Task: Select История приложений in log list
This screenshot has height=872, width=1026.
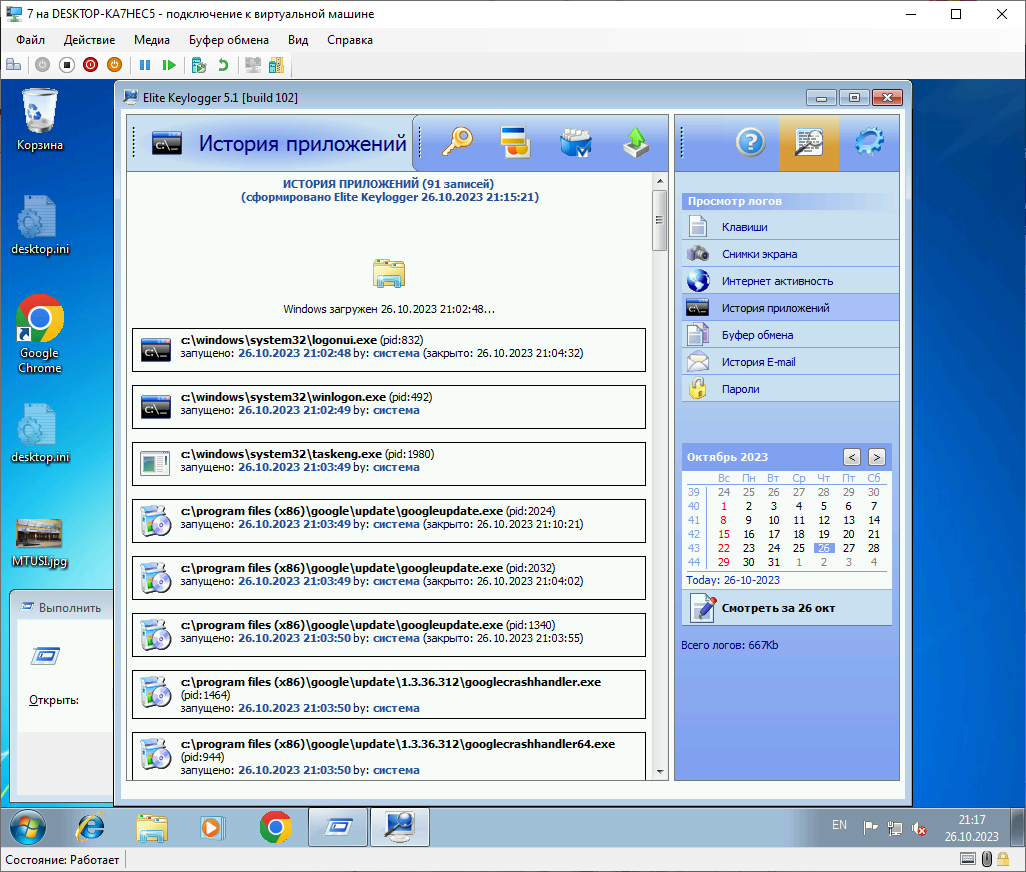Action: 790,307
